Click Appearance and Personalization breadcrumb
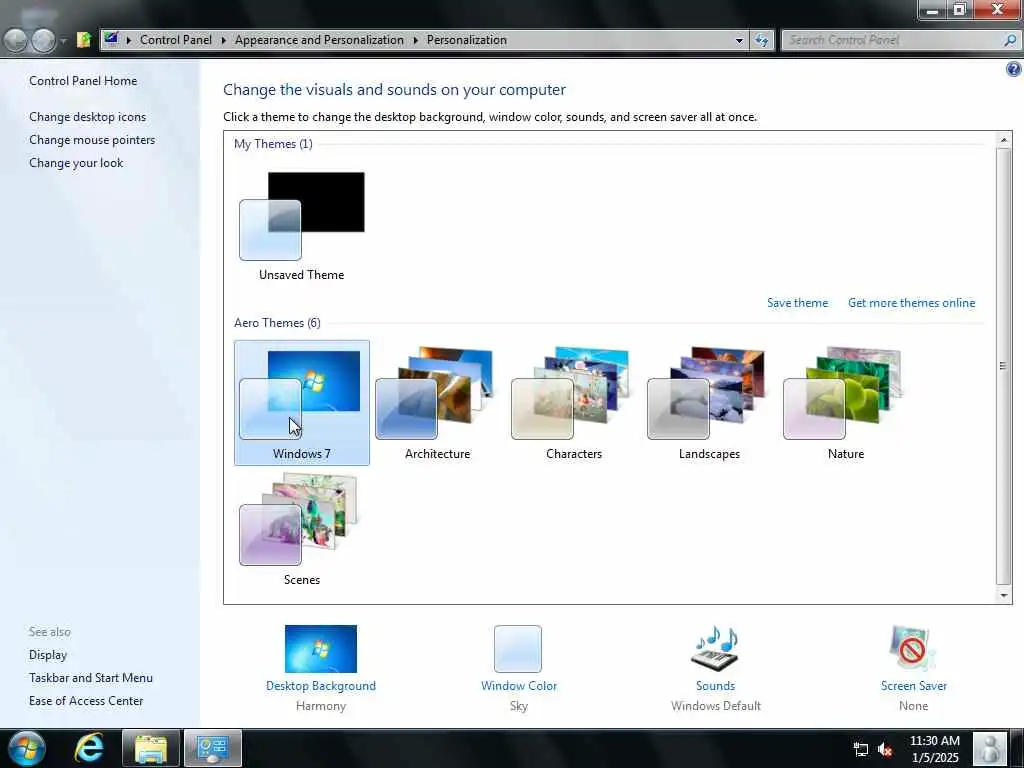 point(319,40)
